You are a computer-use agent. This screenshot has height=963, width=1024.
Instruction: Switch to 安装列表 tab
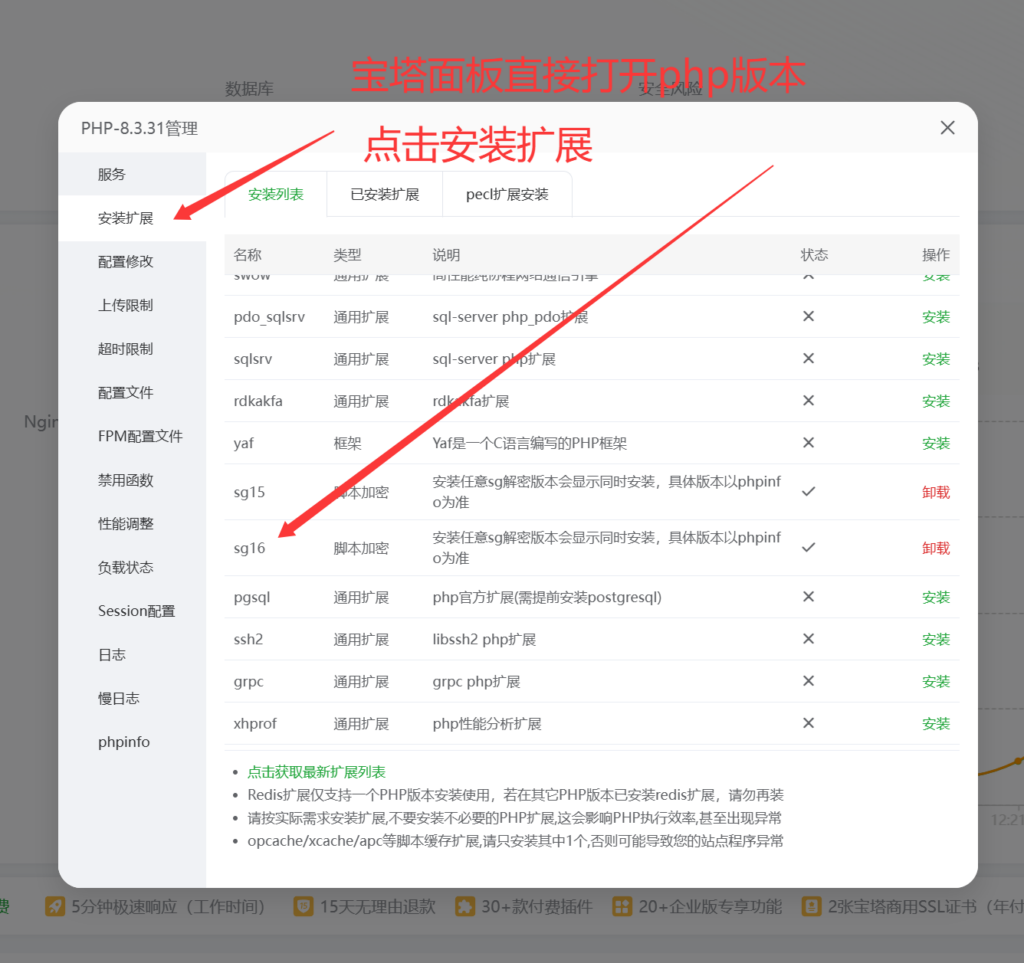click(x=276, y=195)
